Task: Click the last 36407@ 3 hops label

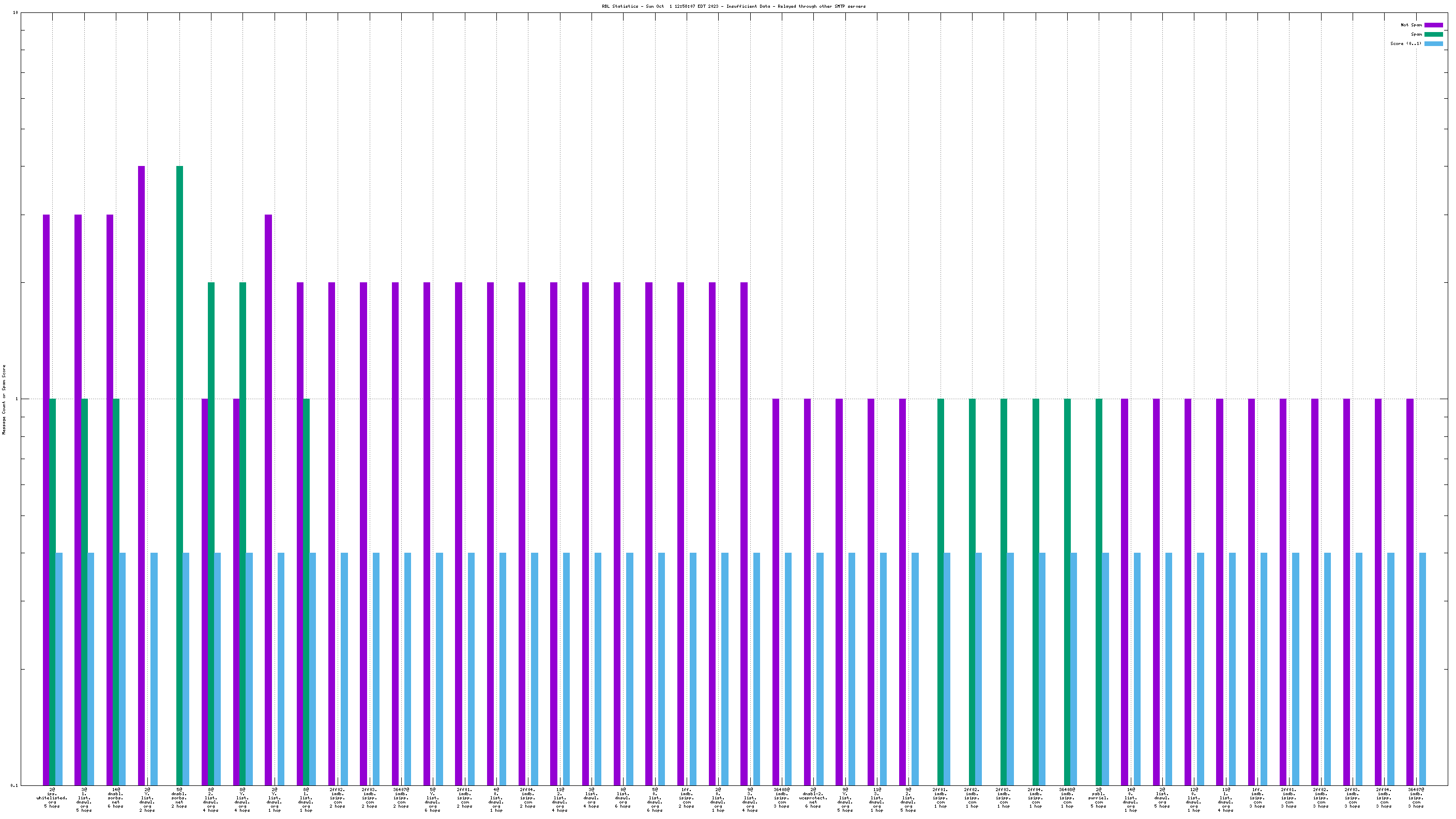Action: [x=1415, y=797]
